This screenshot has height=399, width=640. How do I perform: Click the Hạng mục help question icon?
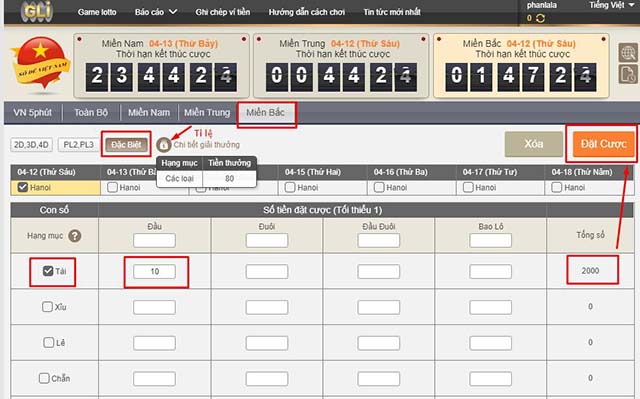[x=74, y=236]
